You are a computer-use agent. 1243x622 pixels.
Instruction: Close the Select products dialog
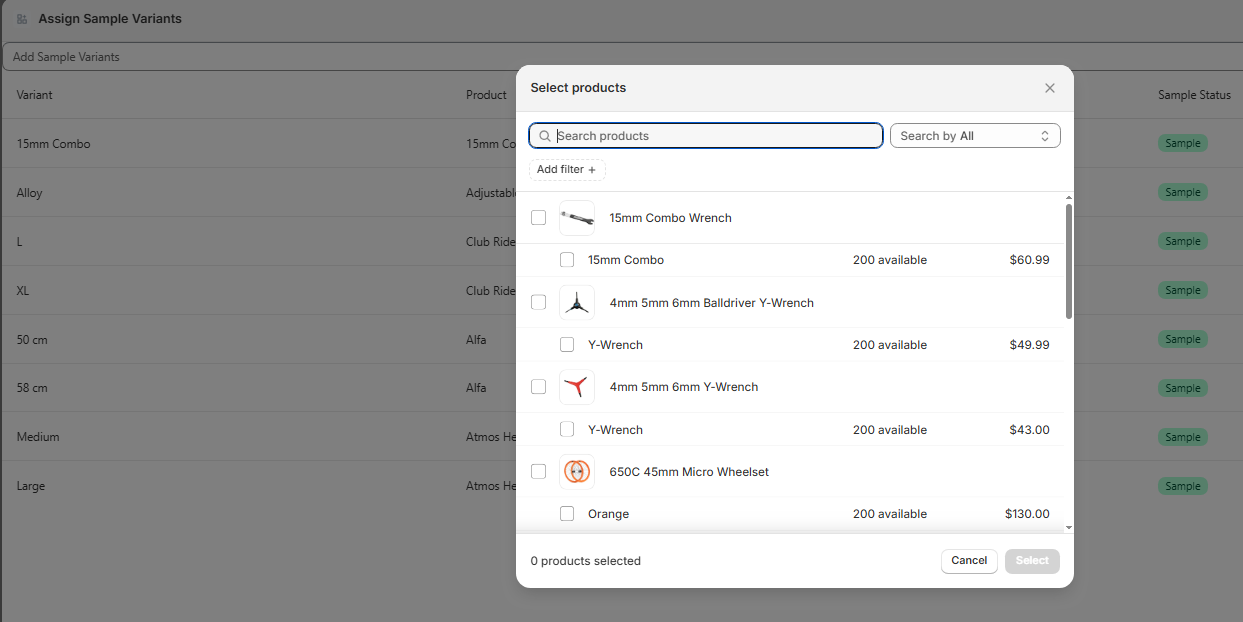pos(1049,88)
